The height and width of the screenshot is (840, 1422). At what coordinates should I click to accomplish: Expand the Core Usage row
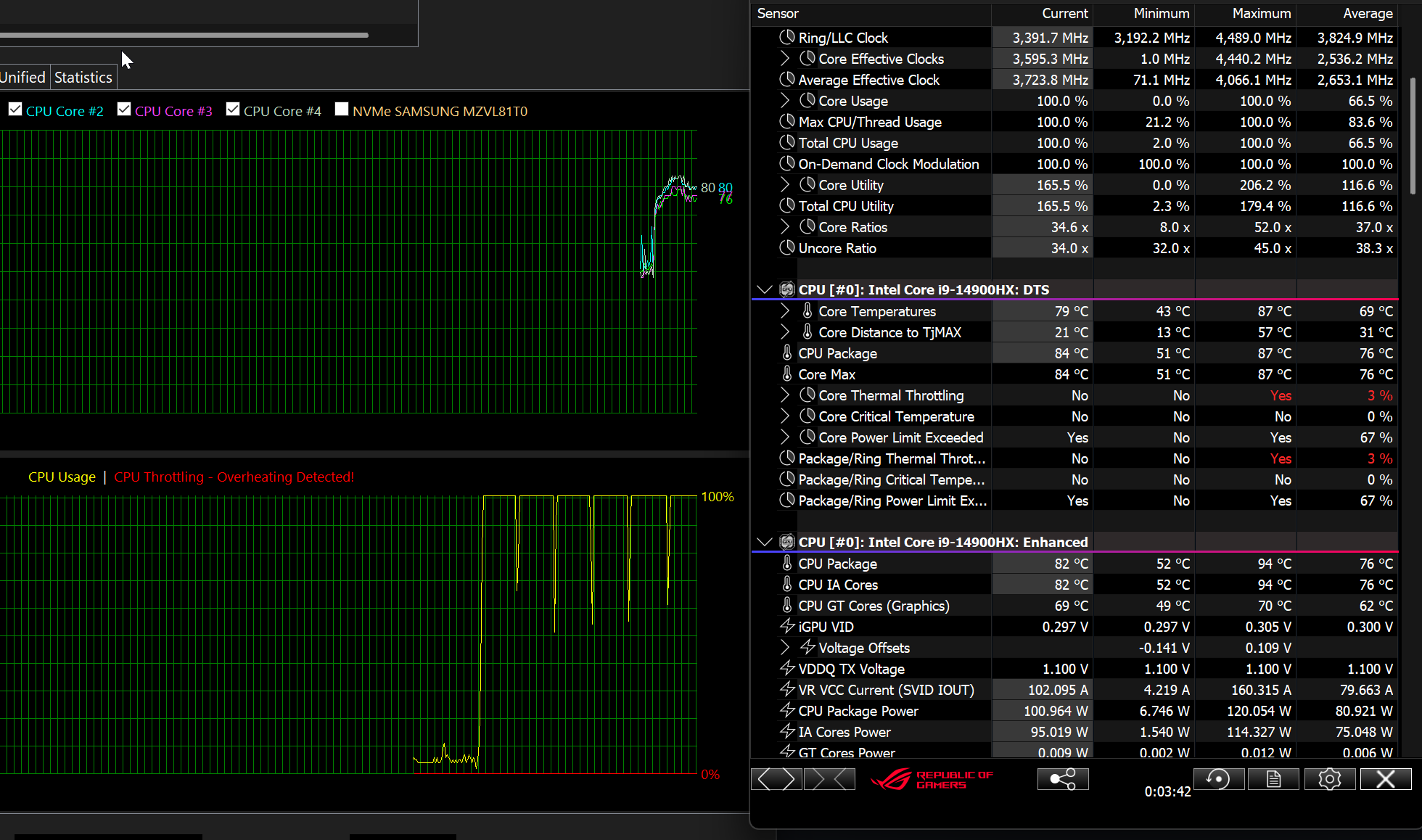tap(785, 100)
